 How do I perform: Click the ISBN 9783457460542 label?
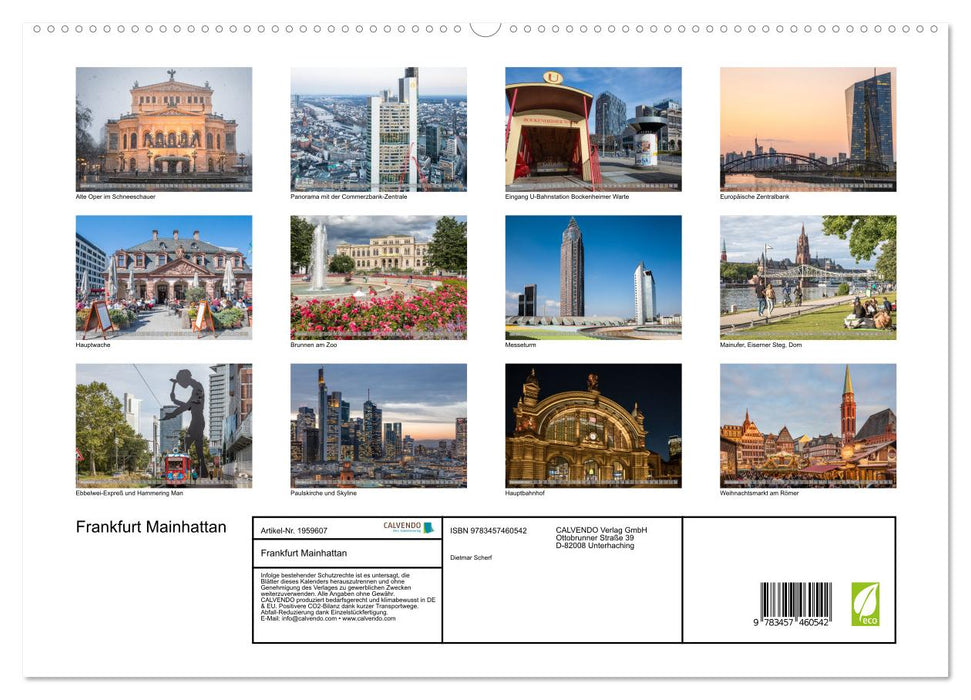pyautogui.click(x=490, y=530)
